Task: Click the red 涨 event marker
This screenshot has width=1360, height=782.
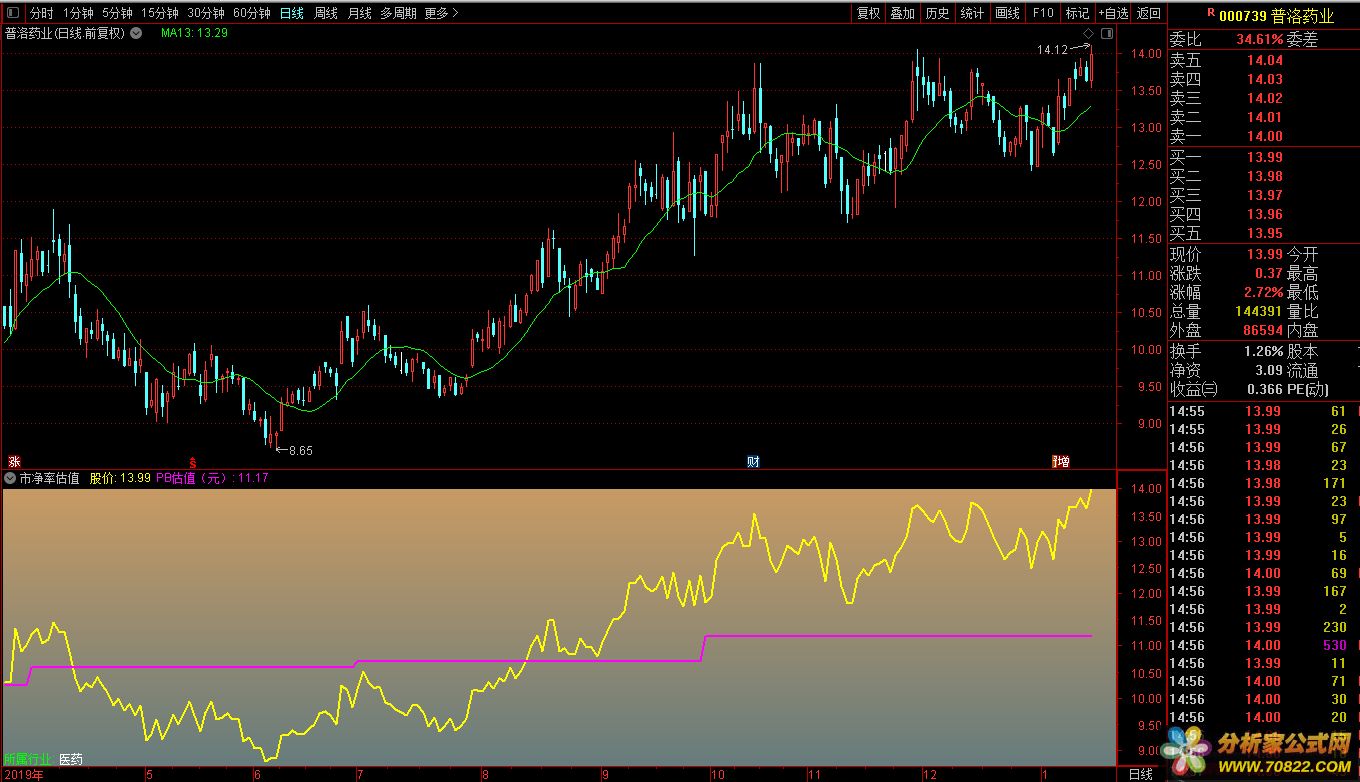Action: 14,461
